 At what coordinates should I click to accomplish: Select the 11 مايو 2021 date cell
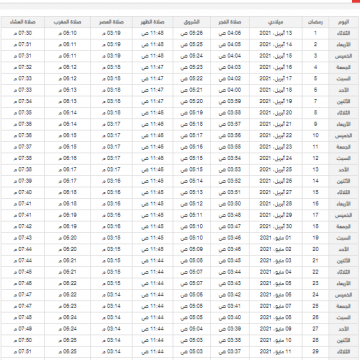(276, 352)
